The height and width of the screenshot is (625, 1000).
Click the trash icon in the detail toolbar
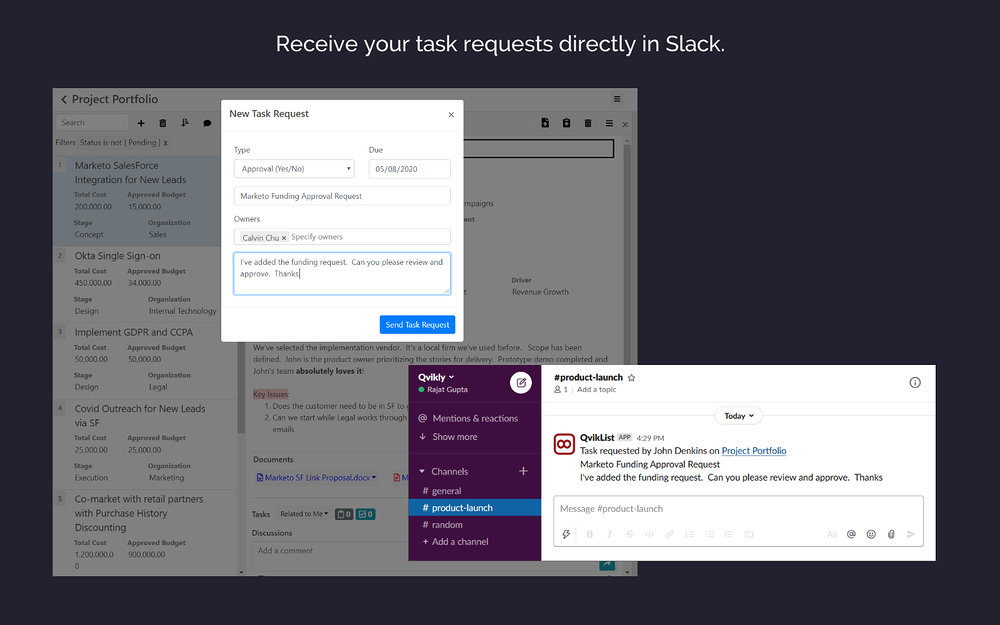(588, 123)
